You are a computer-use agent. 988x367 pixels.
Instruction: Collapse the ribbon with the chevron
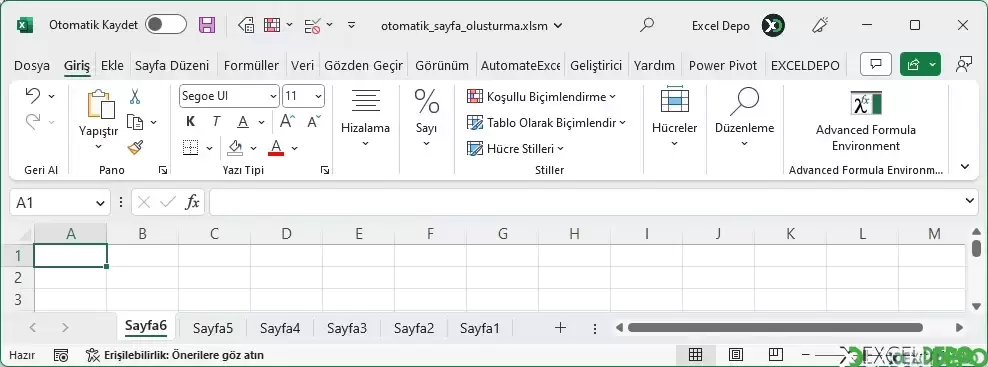click(x=965, y=167)
